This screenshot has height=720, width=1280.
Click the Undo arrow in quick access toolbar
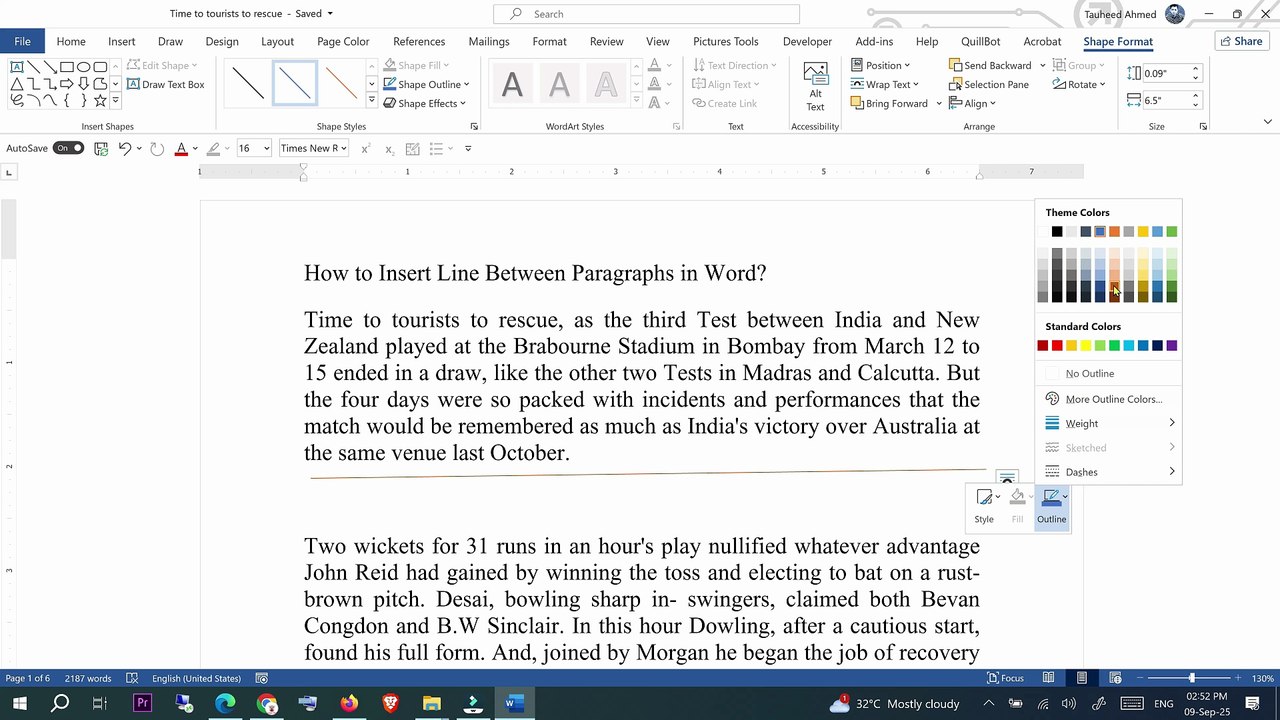[124, 148]
